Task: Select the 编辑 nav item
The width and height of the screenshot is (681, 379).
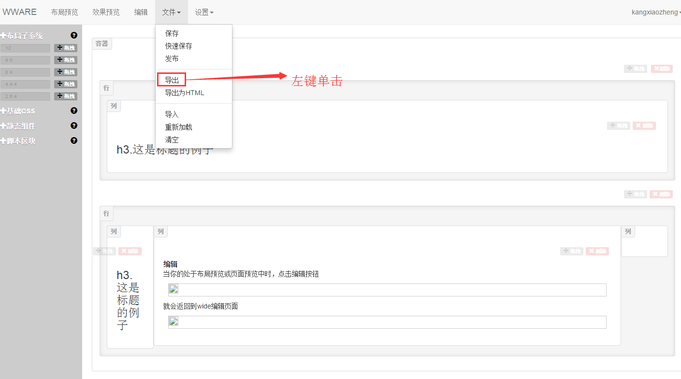Action: point(141,12)
